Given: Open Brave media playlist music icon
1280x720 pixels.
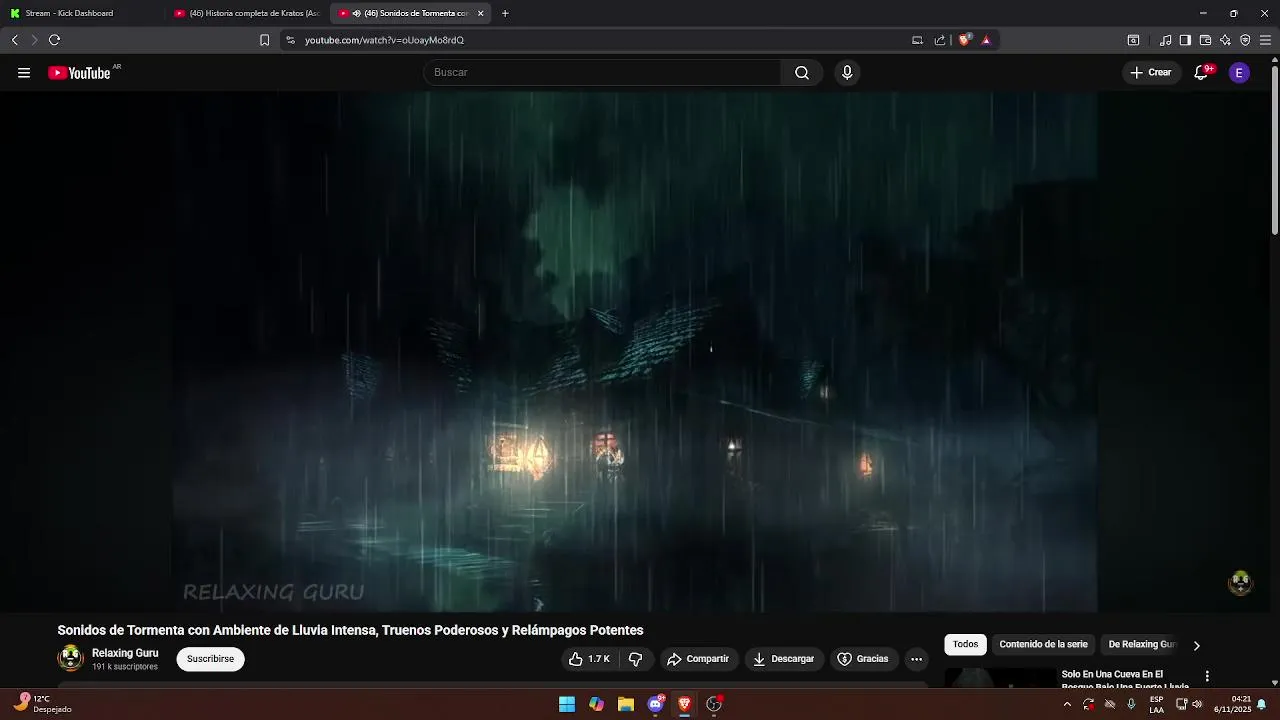Looking at the screenshot, I should [1165, 40].
